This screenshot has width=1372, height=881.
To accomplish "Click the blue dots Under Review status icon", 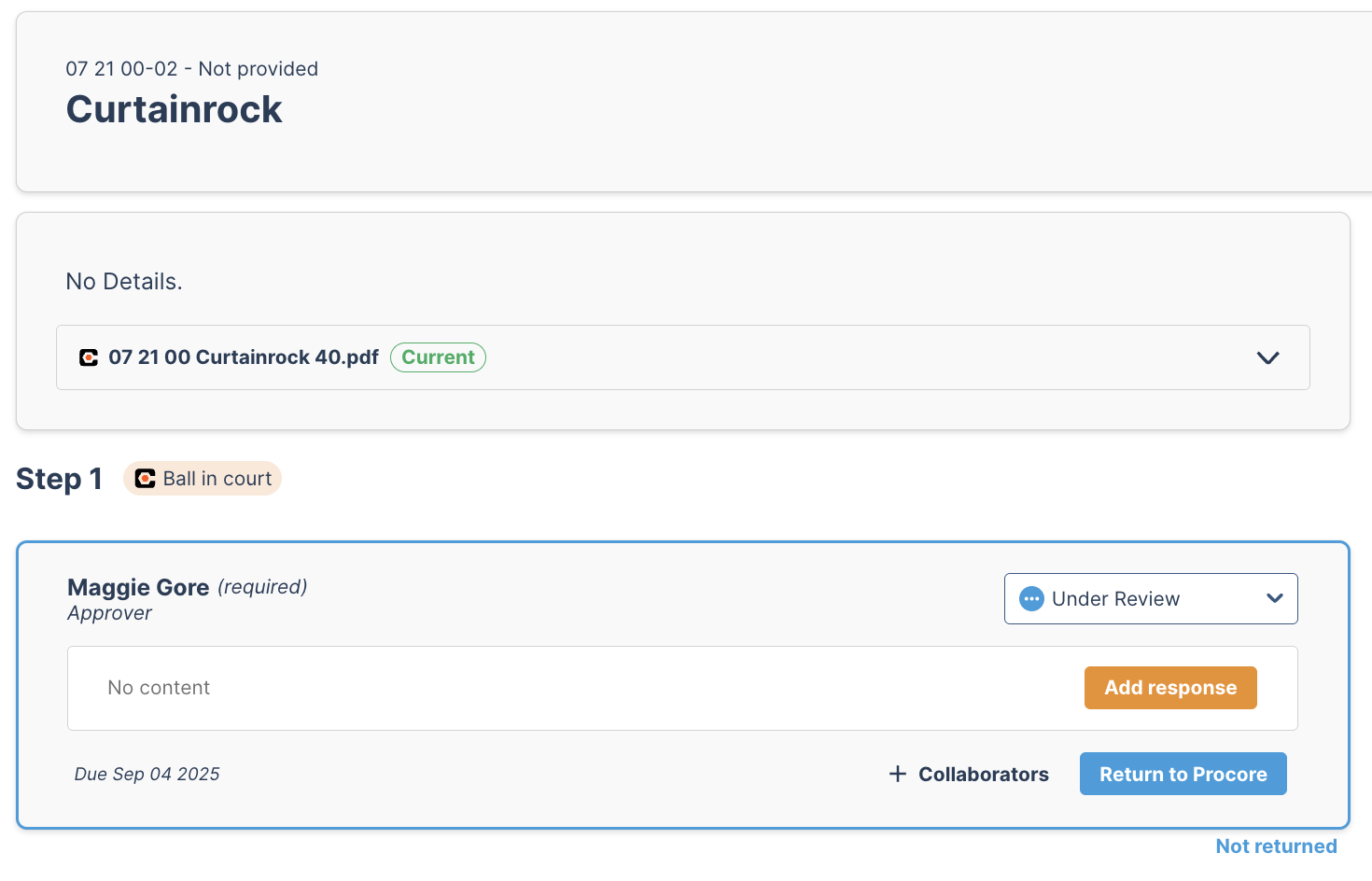I will pos(1031,599).
